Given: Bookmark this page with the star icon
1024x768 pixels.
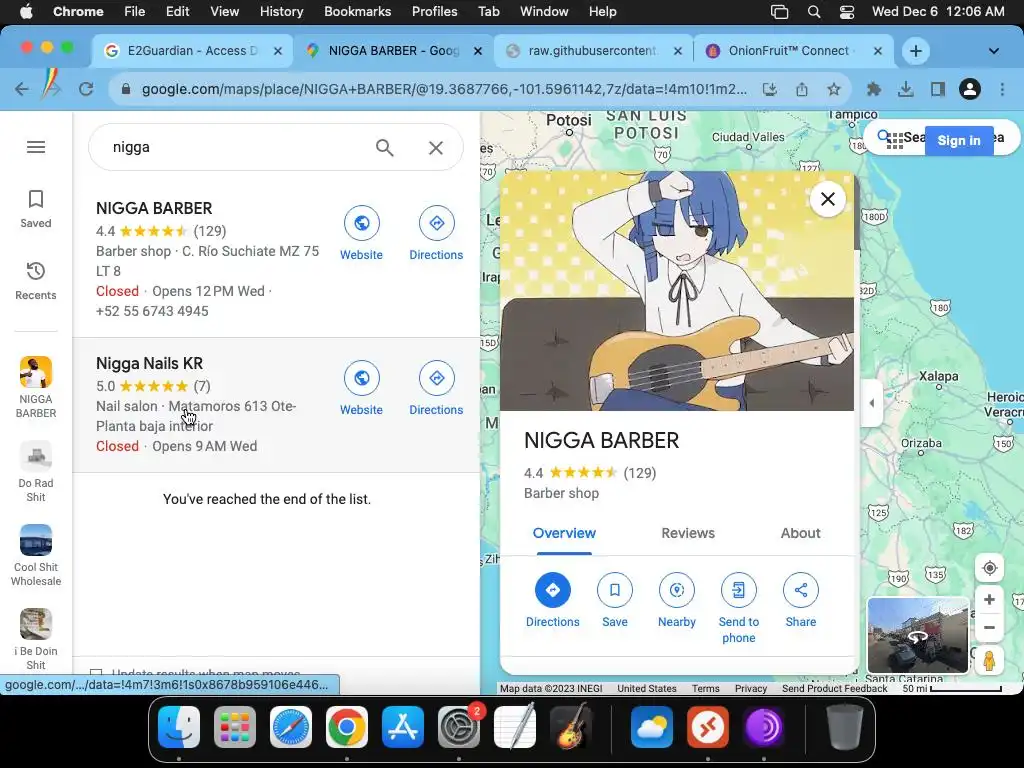Looking at the screenshot, I should click(x=833, y=89).
